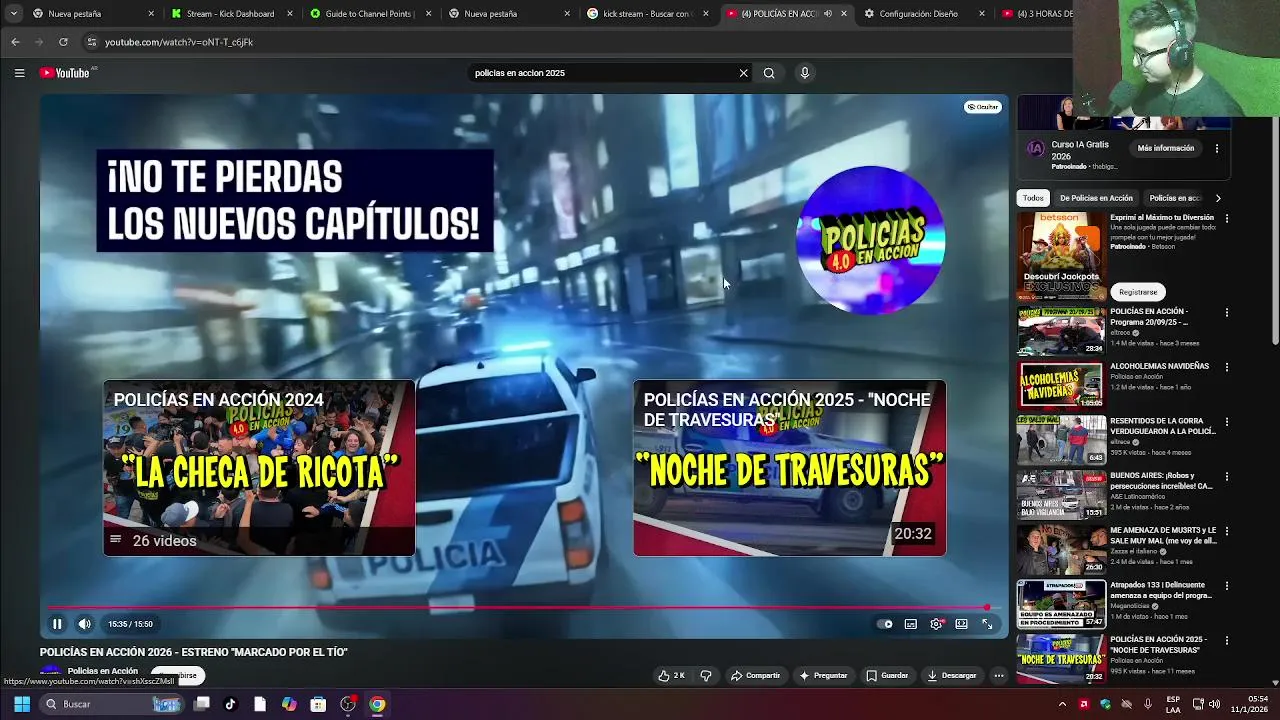
Task: Open more actions ellipsis below the video
Action: [998, 676]
